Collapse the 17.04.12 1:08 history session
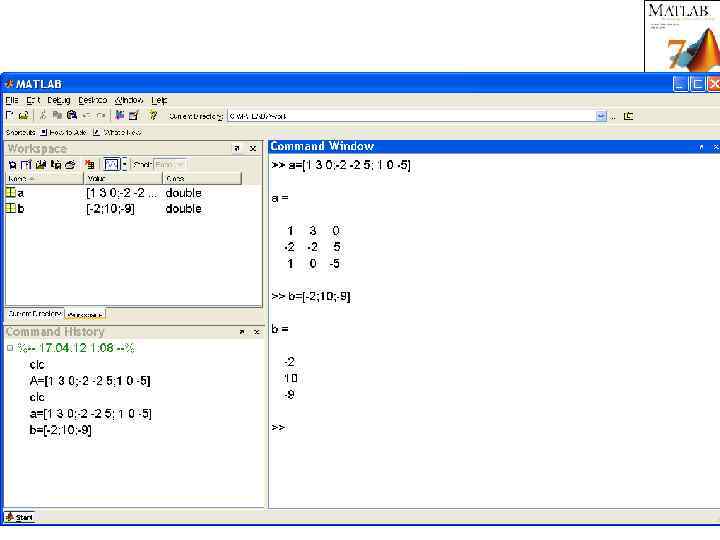 (10, 348)
